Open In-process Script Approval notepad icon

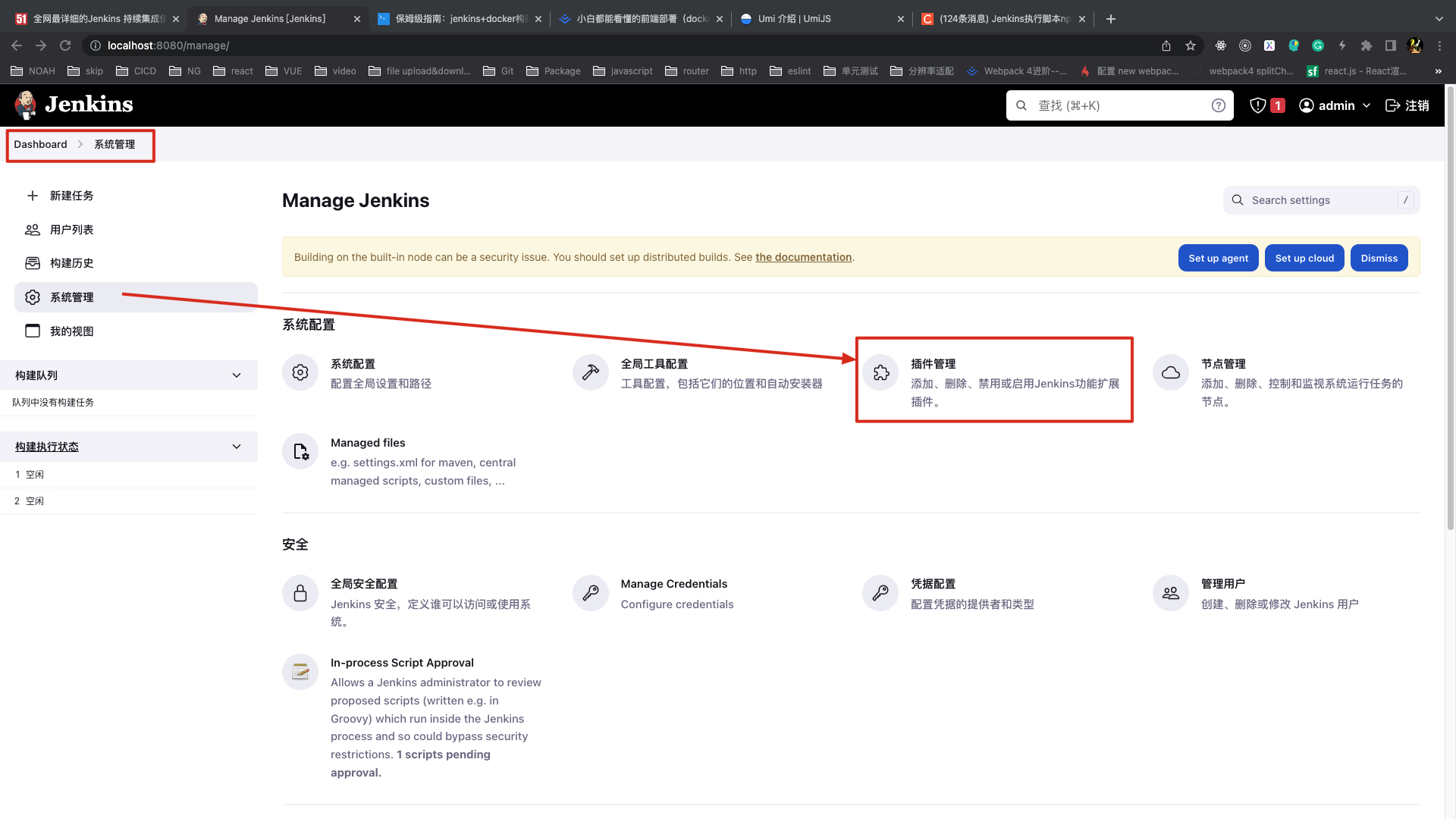click(x=300, y=672)
